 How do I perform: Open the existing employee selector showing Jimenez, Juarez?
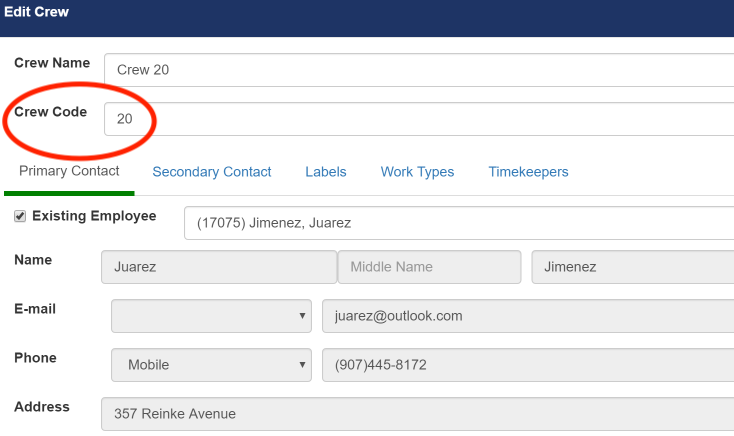pyautogui.click(x=458, y=223)
